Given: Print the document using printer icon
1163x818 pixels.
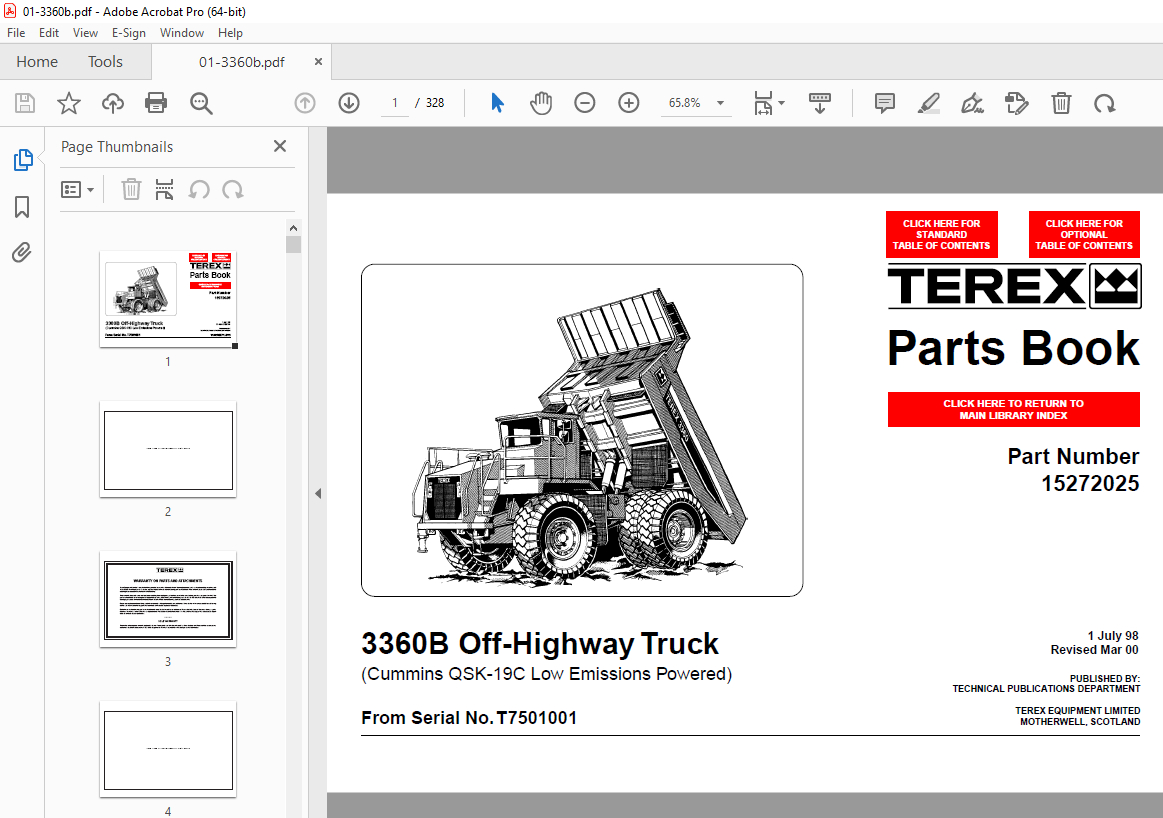Looking at the screenshot, I should (x=156, y=103).
